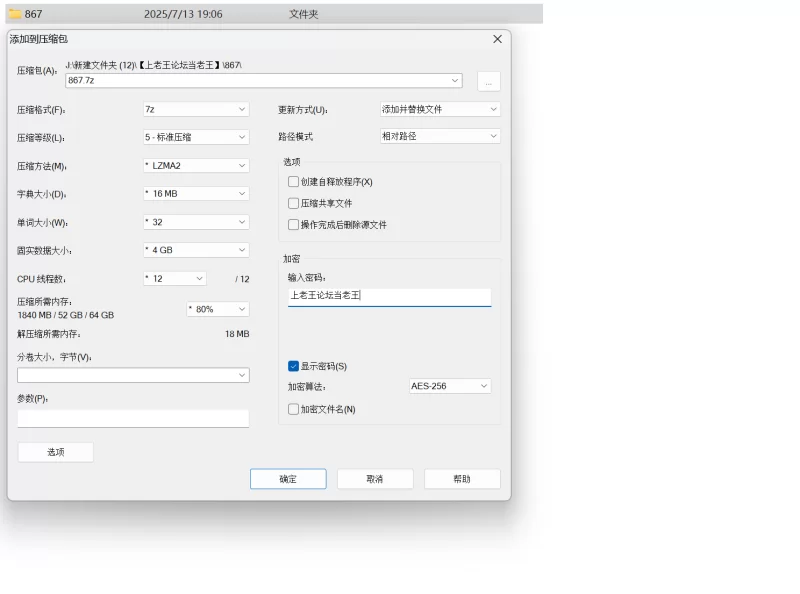Open the CPU 线程数 12 dropdown
The width and height of the screenshot is (800, 594).
coord(175,279)
